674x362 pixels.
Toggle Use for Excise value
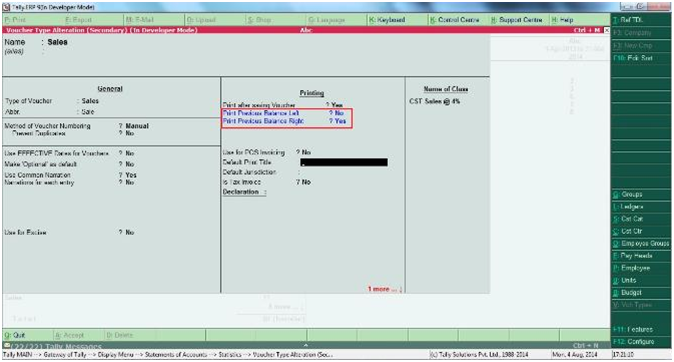[130, 233]
